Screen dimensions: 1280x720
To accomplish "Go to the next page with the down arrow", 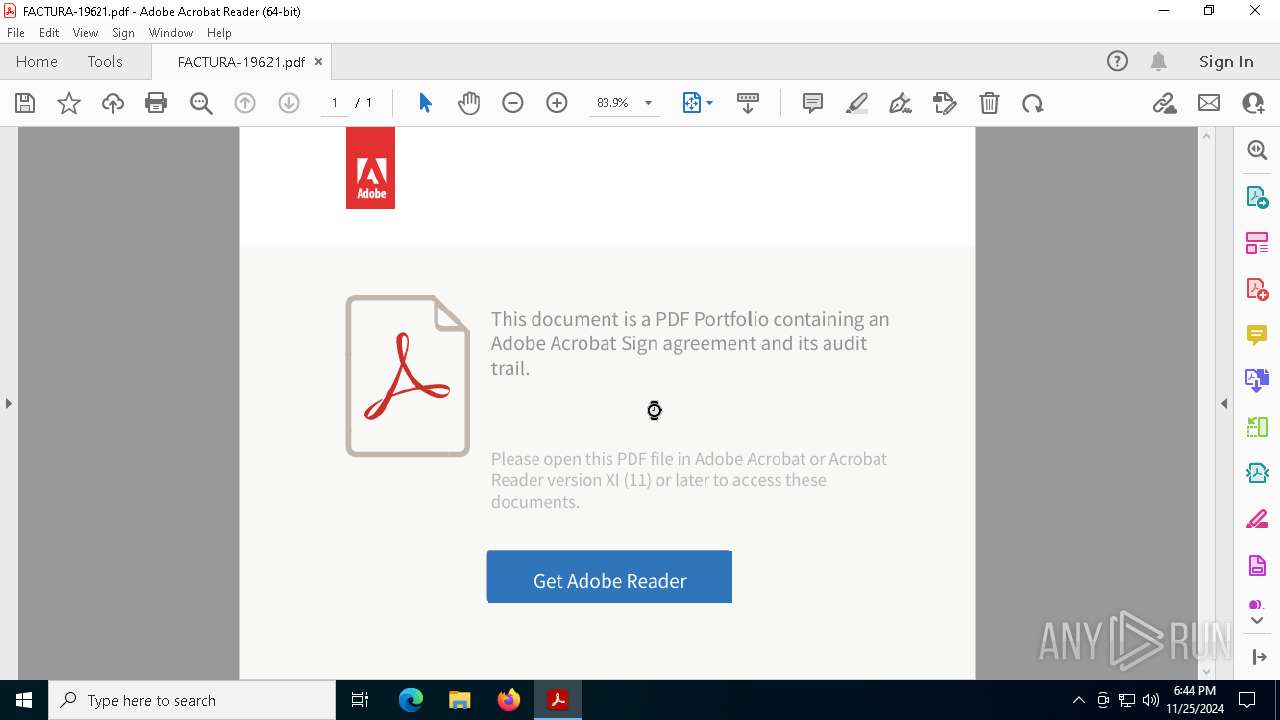I will pyautogui.click(x=289, y=103).
